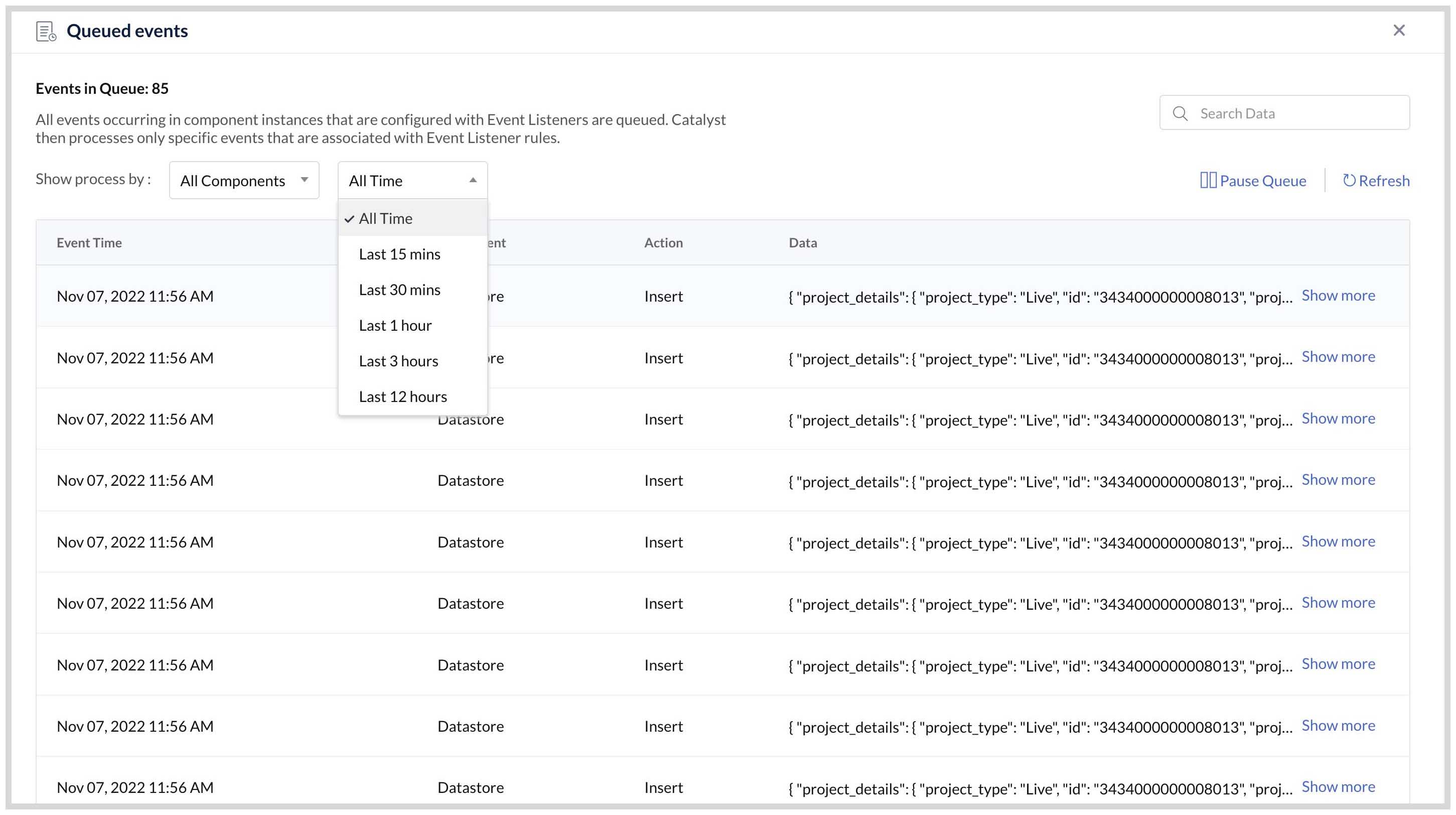The width and height of the screenshot is (1456, 815).
Task: Click the All Components dropdown arrow
Action: [305, 180]
